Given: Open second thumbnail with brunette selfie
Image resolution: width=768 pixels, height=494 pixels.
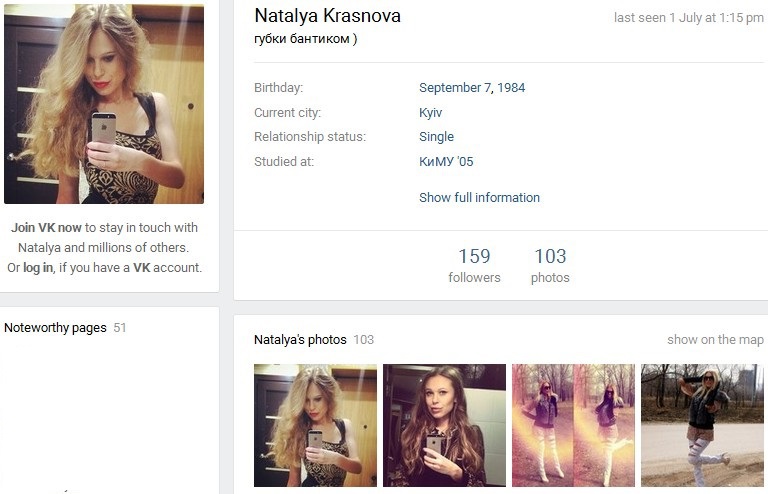Looking at the screenshot, I should pyautogui.click(x=444, y=425).
